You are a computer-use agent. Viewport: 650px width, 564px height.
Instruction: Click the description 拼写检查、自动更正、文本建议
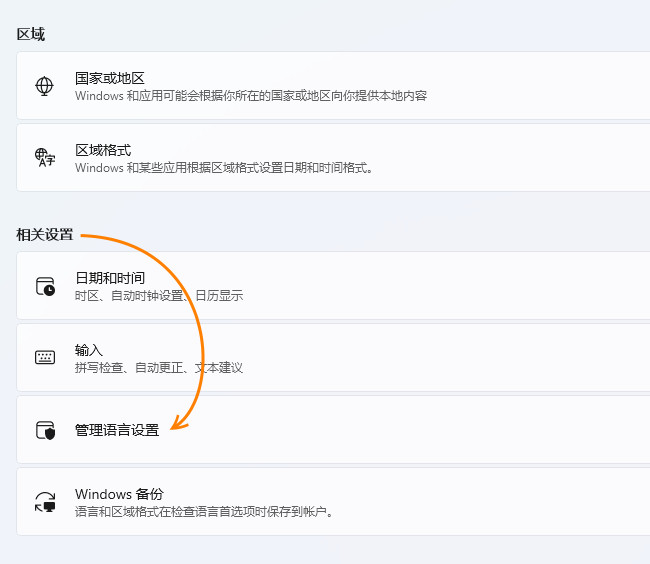[159, 368]
